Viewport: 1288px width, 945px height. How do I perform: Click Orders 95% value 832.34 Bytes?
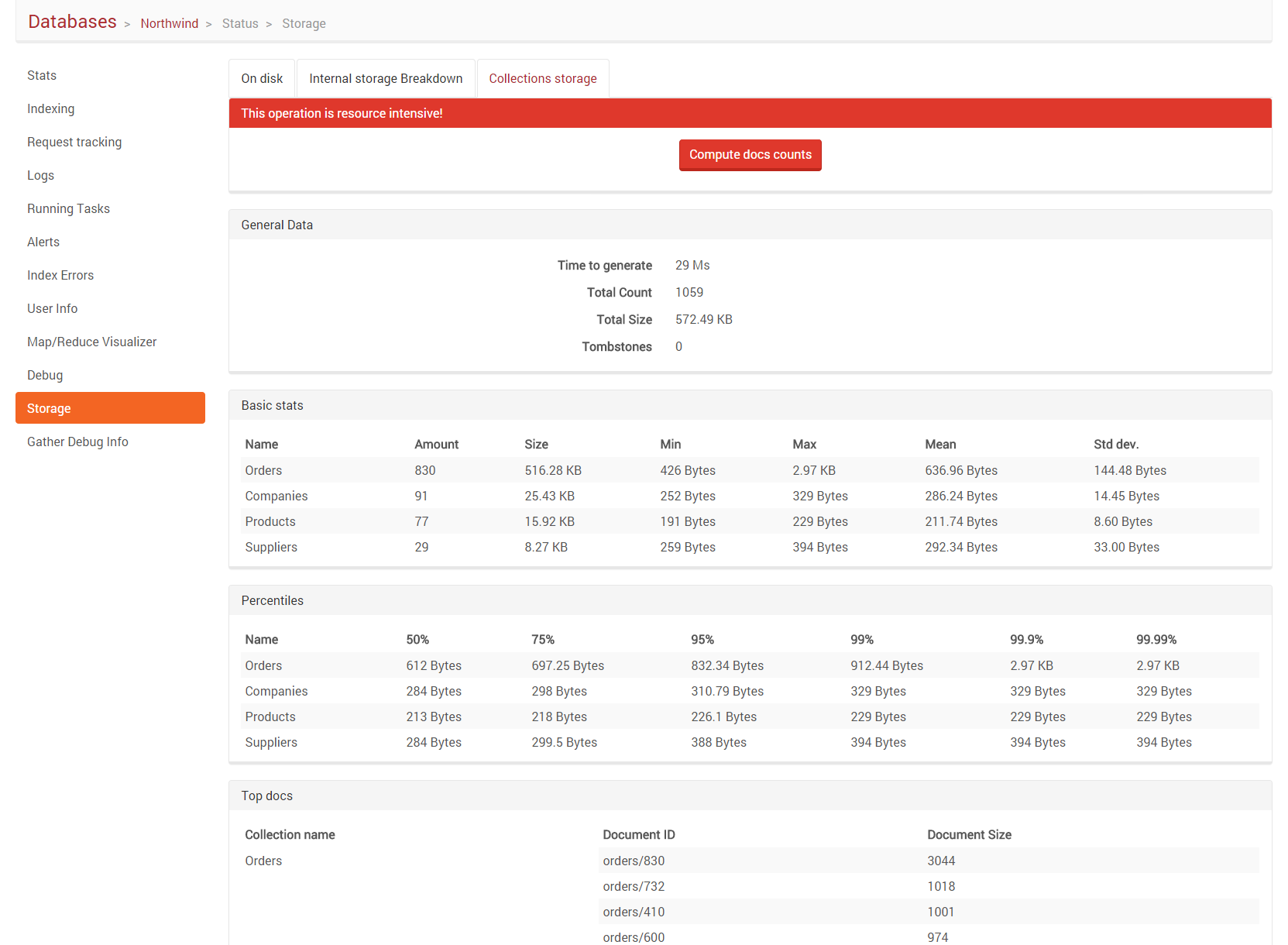(727, 665)
